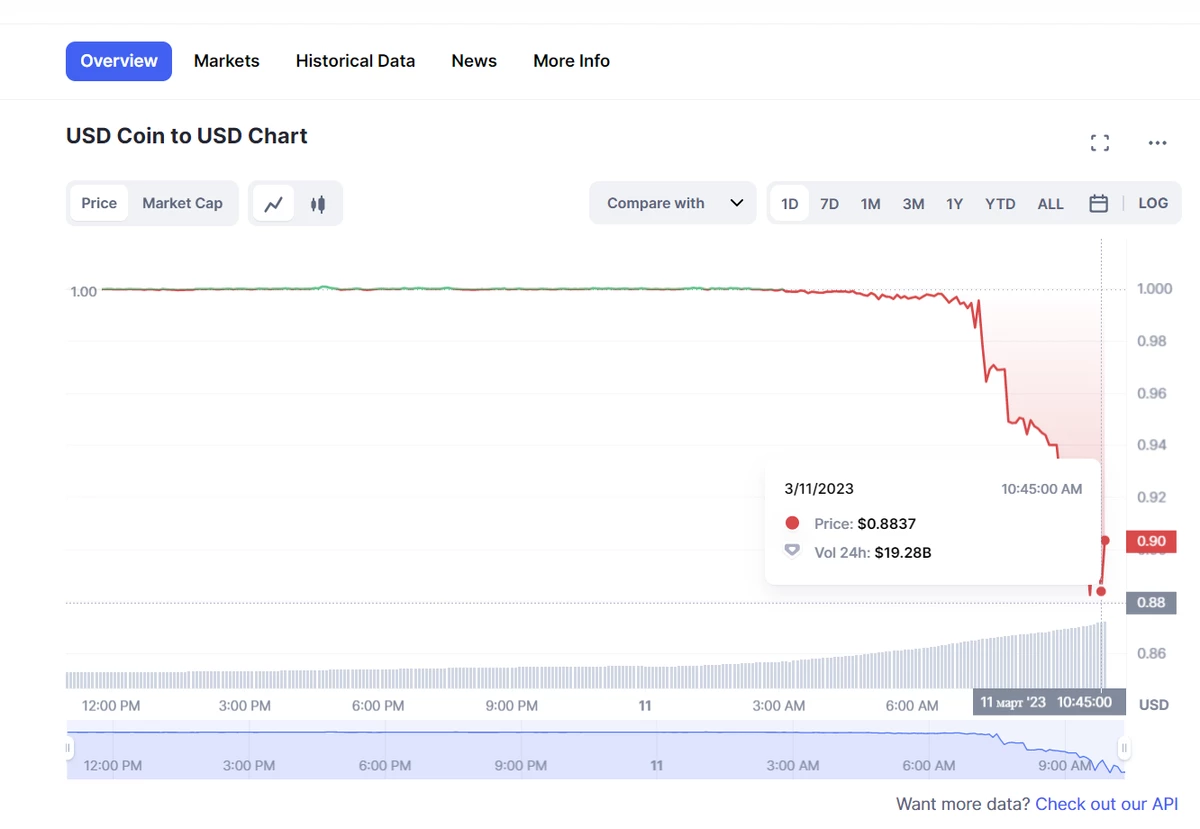Click the USD currency axis label
Screen dimensions: 1200x829
pos(1154,704)
